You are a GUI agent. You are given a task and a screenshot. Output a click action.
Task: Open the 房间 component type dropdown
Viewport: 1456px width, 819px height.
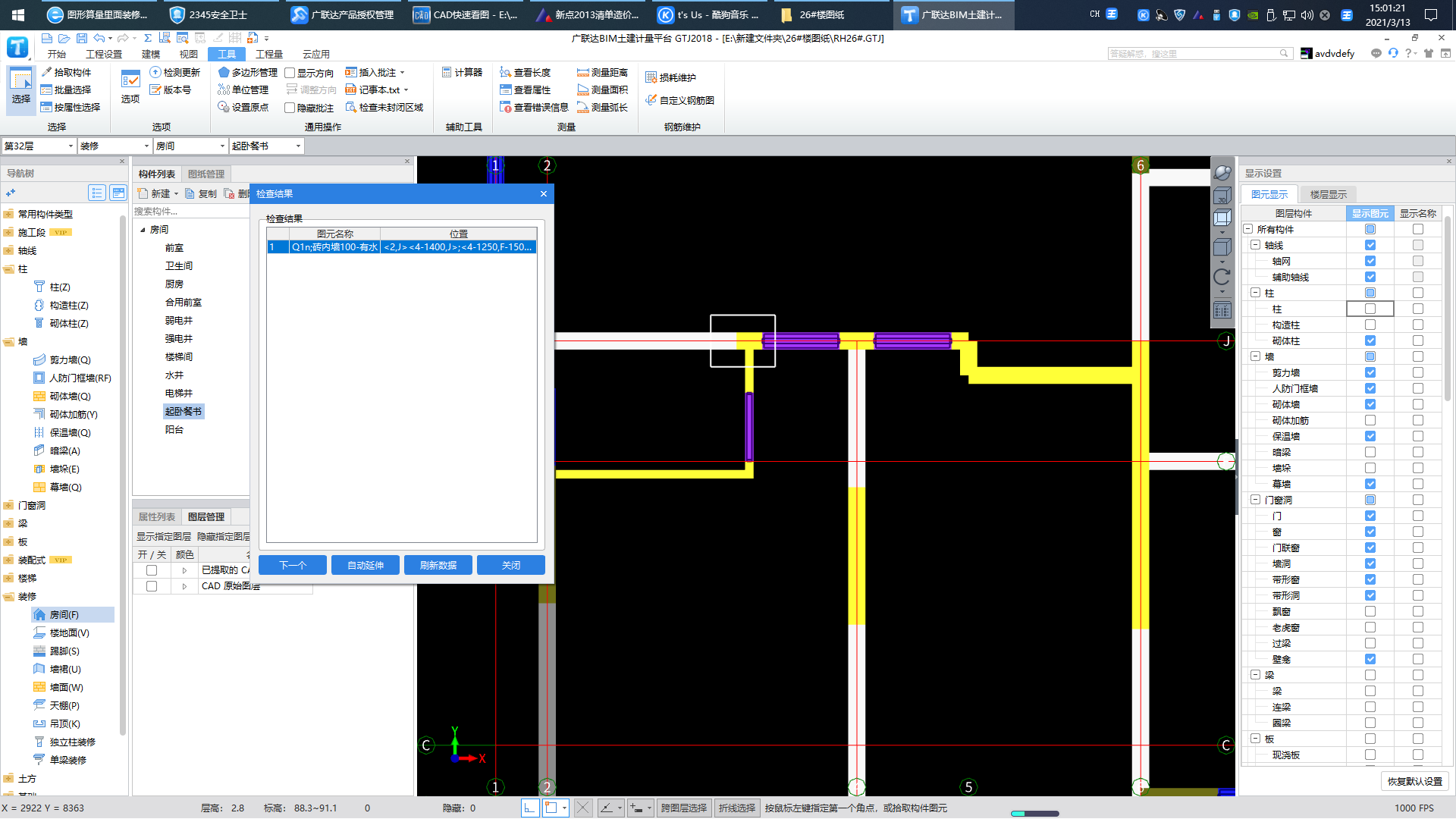pyautogui.click(x=190, y=146)
